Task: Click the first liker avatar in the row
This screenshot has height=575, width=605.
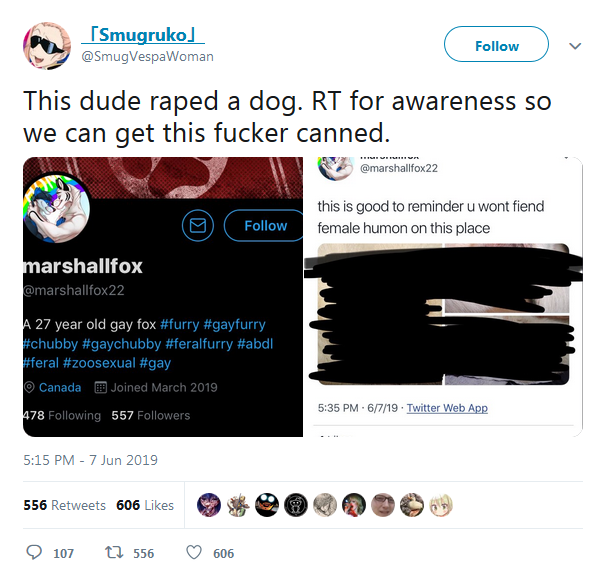Action: 209,505
